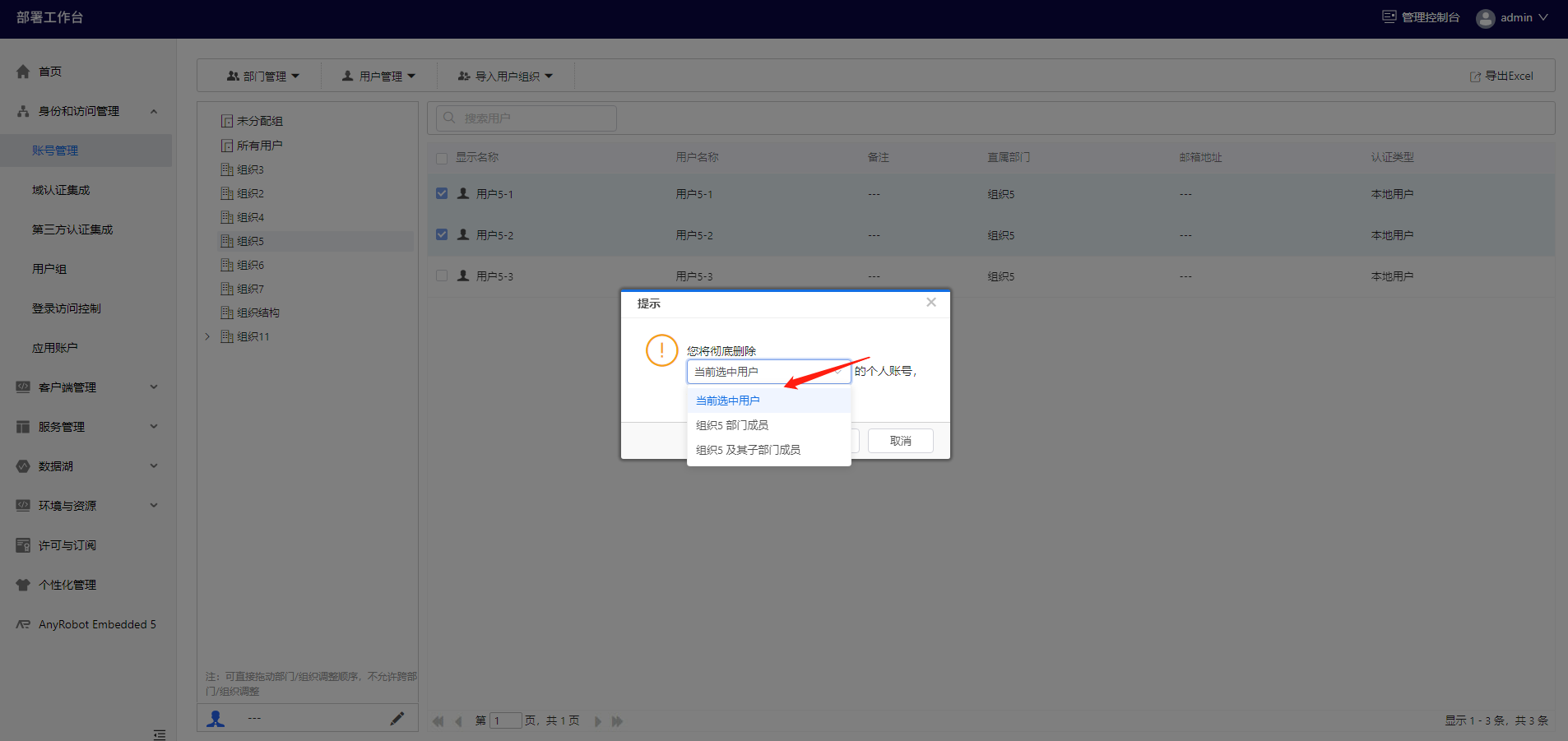Click the 服务管理 sidebar icon
Screen dimensions: 1568x741
click(23, 427)
